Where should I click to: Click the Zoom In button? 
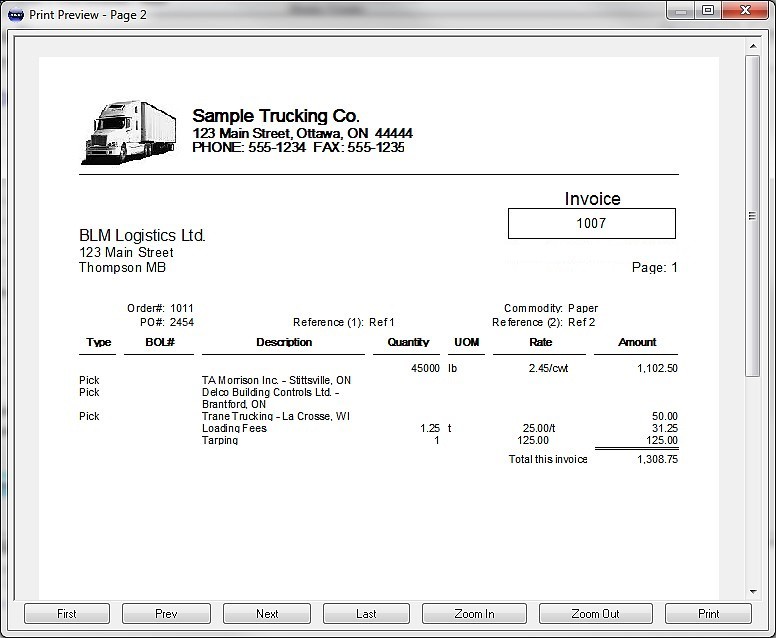coord(475,613)
